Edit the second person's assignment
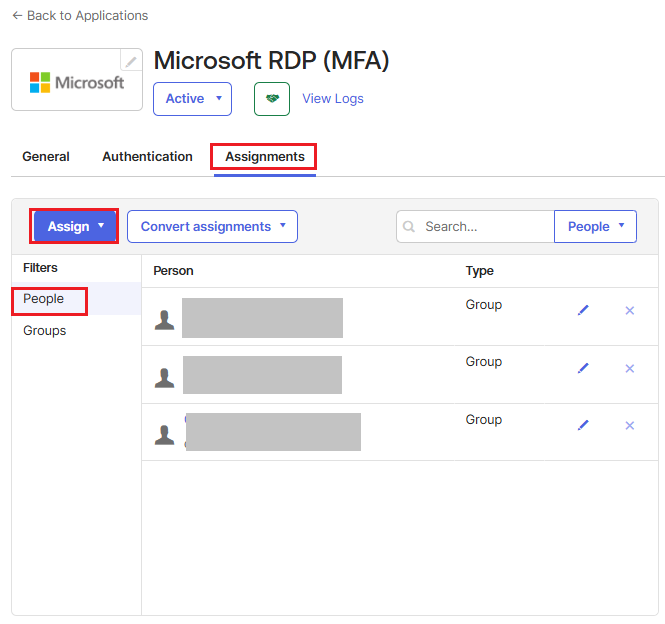The image size is (665, 624). coord(583,368)
